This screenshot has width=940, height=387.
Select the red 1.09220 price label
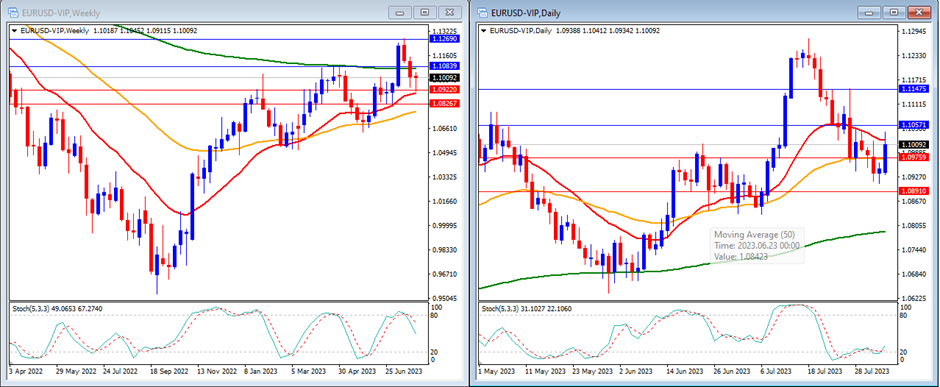click(444, 89)
